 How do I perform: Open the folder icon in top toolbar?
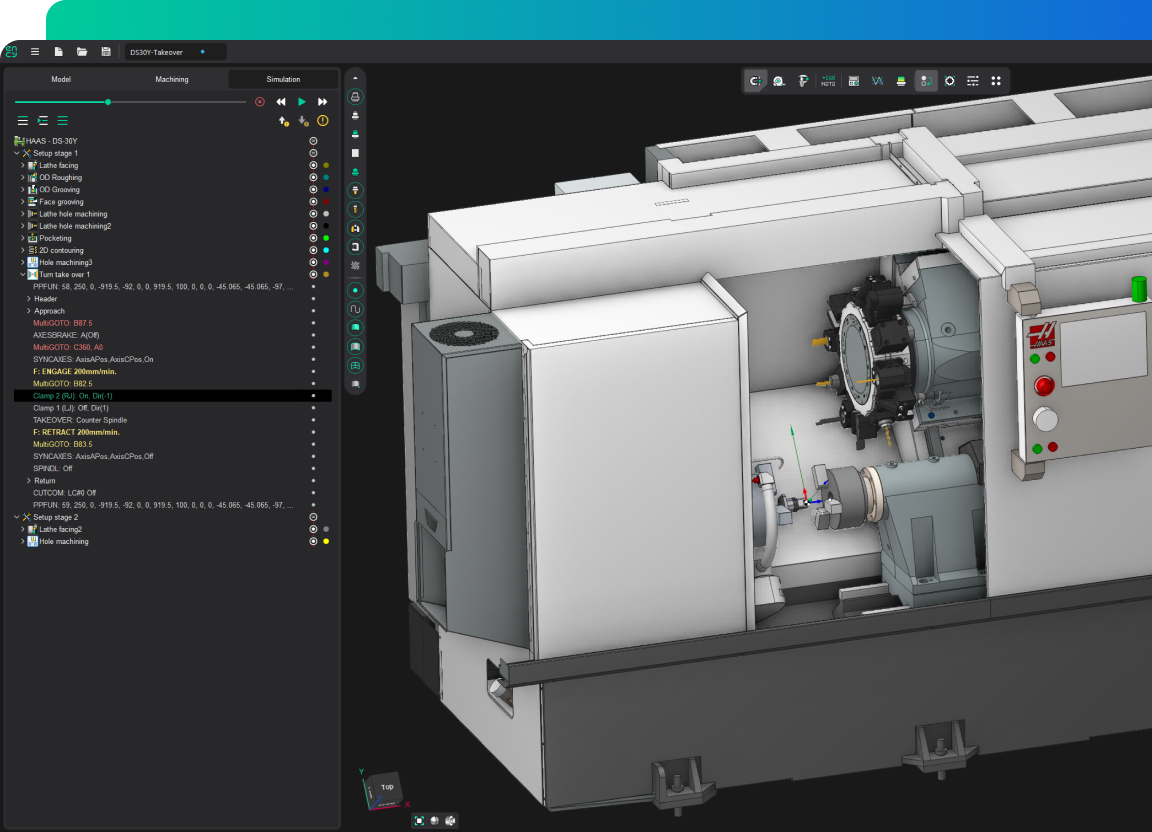tap(82, 52)
